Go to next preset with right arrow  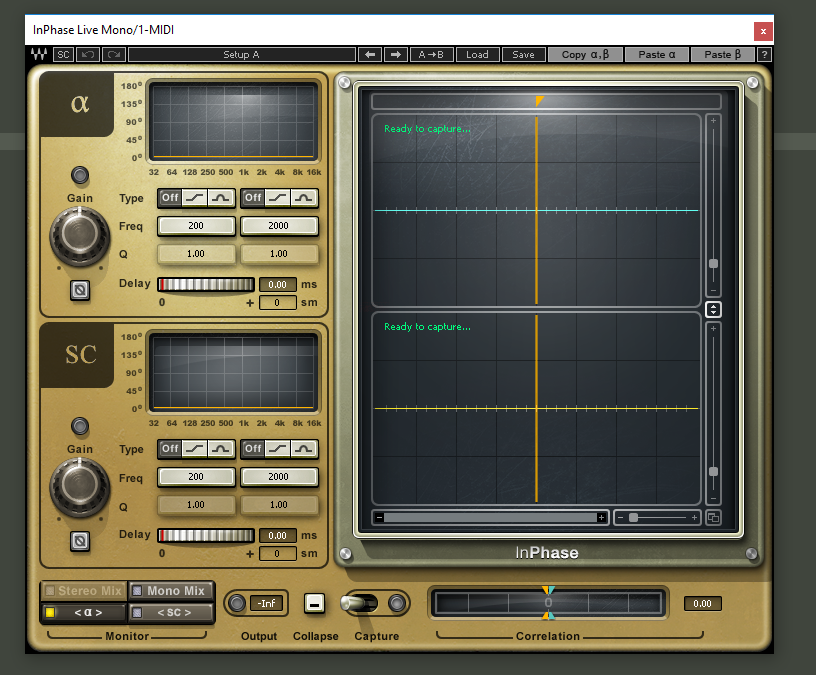coord(396,55)
